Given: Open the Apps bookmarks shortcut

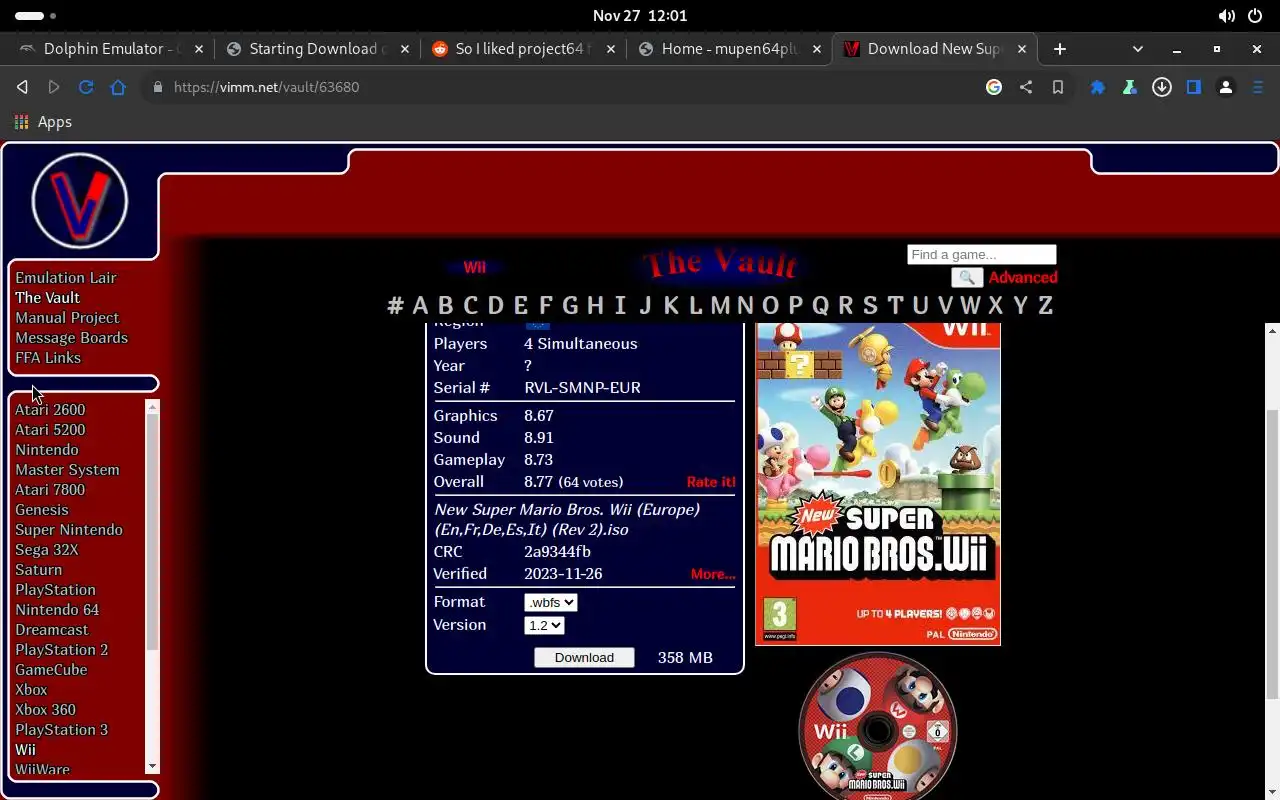Looking at the screenshot, I should [42, 122].
